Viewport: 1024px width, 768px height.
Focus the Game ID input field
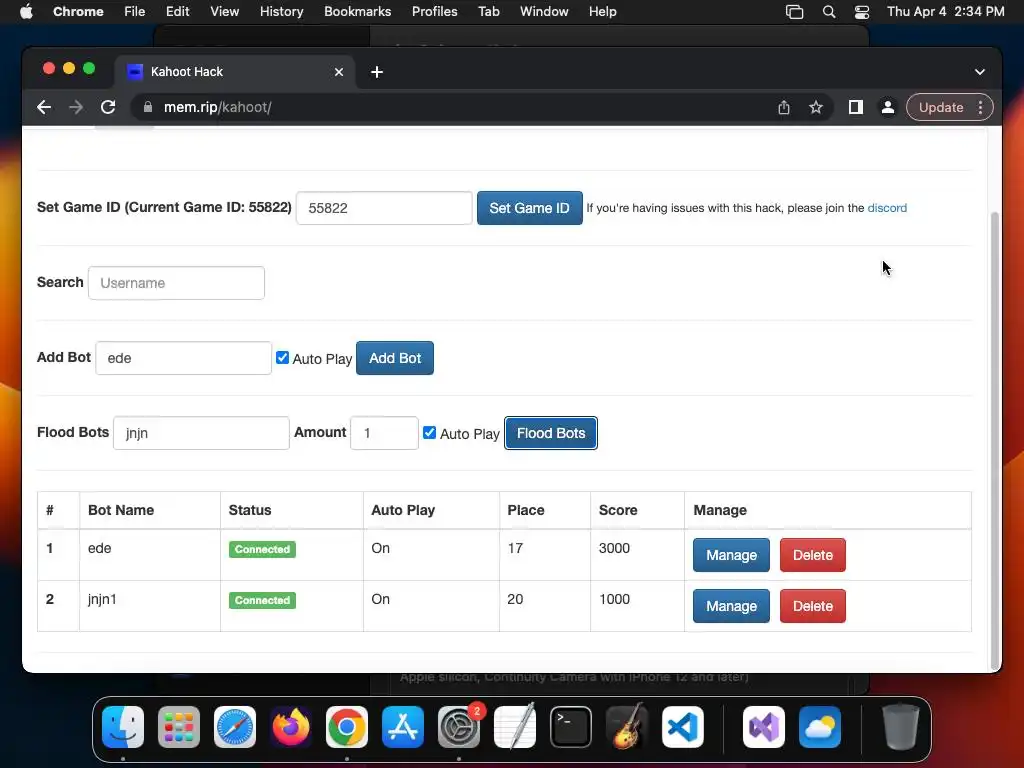click(384, 208)
